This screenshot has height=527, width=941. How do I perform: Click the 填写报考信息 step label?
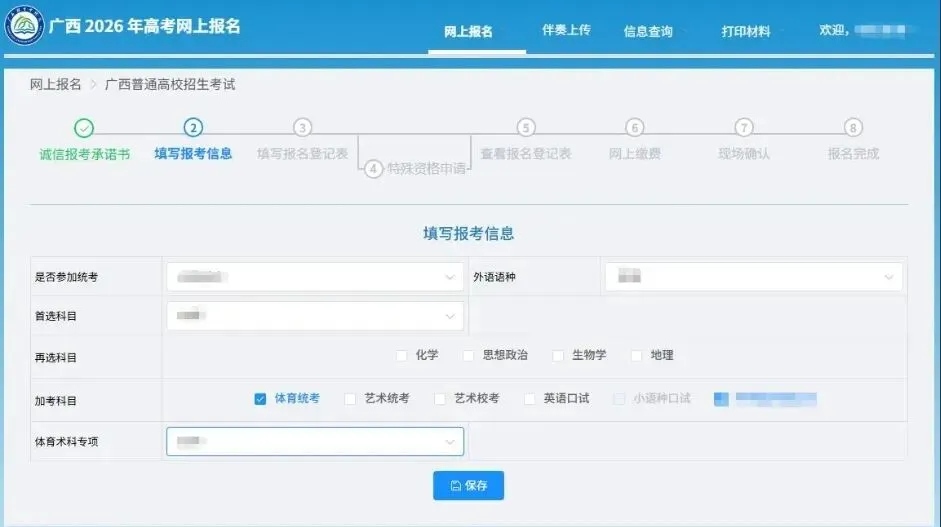pyautogui.click(x=193, y=154)
